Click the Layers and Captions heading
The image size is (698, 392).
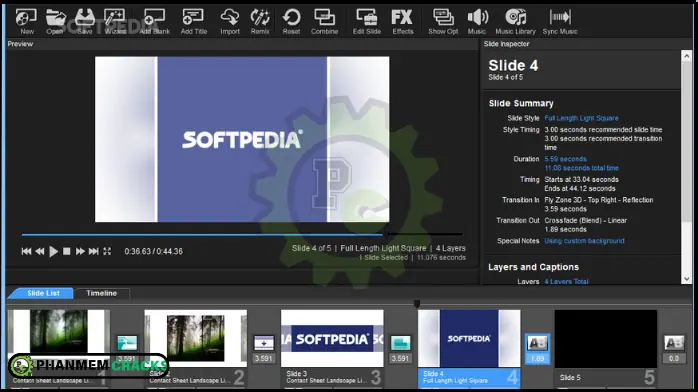[x=533, y=267]
